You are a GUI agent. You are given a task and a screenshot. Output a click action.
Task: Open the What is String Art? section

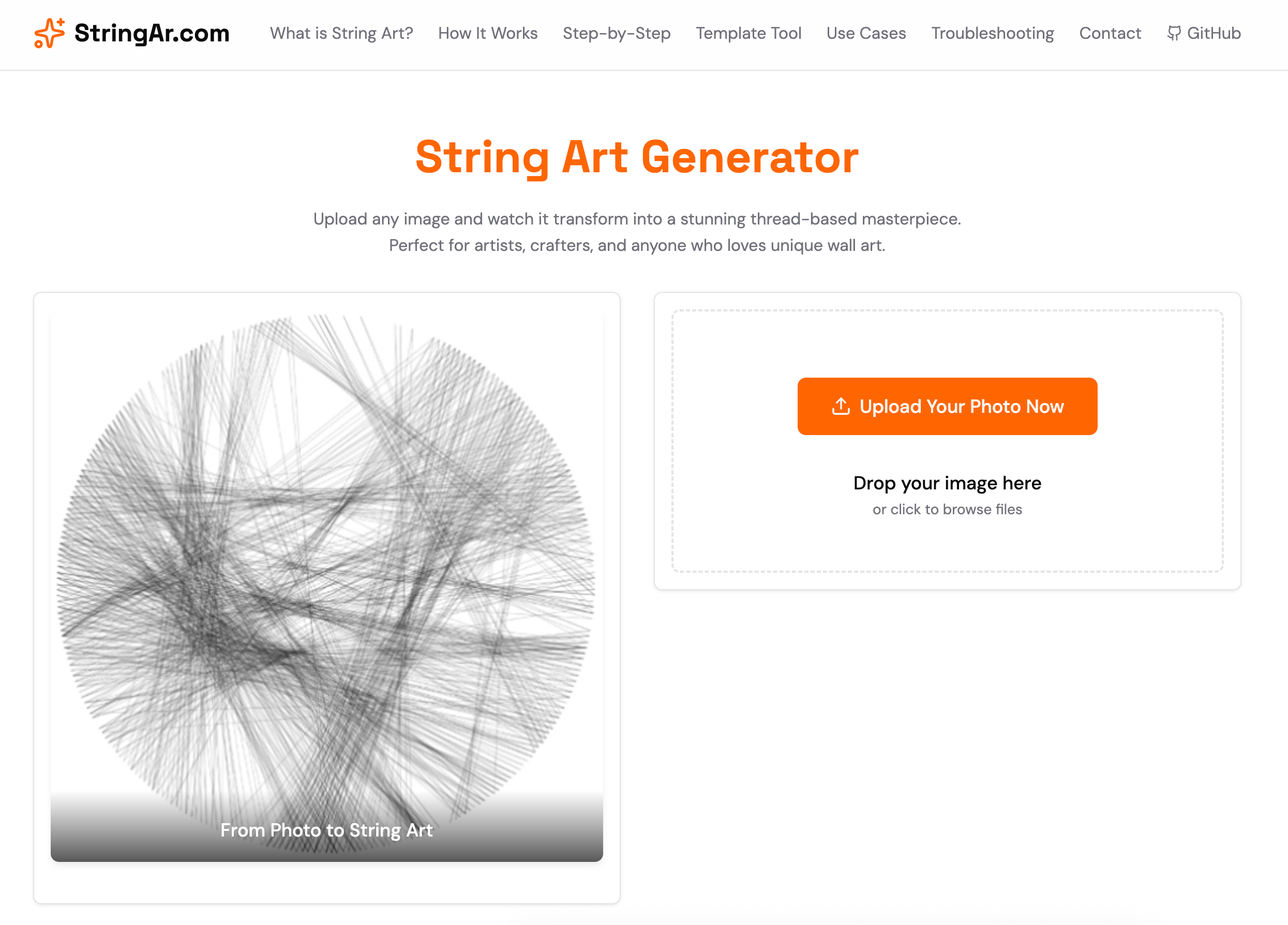coord(341,33)
